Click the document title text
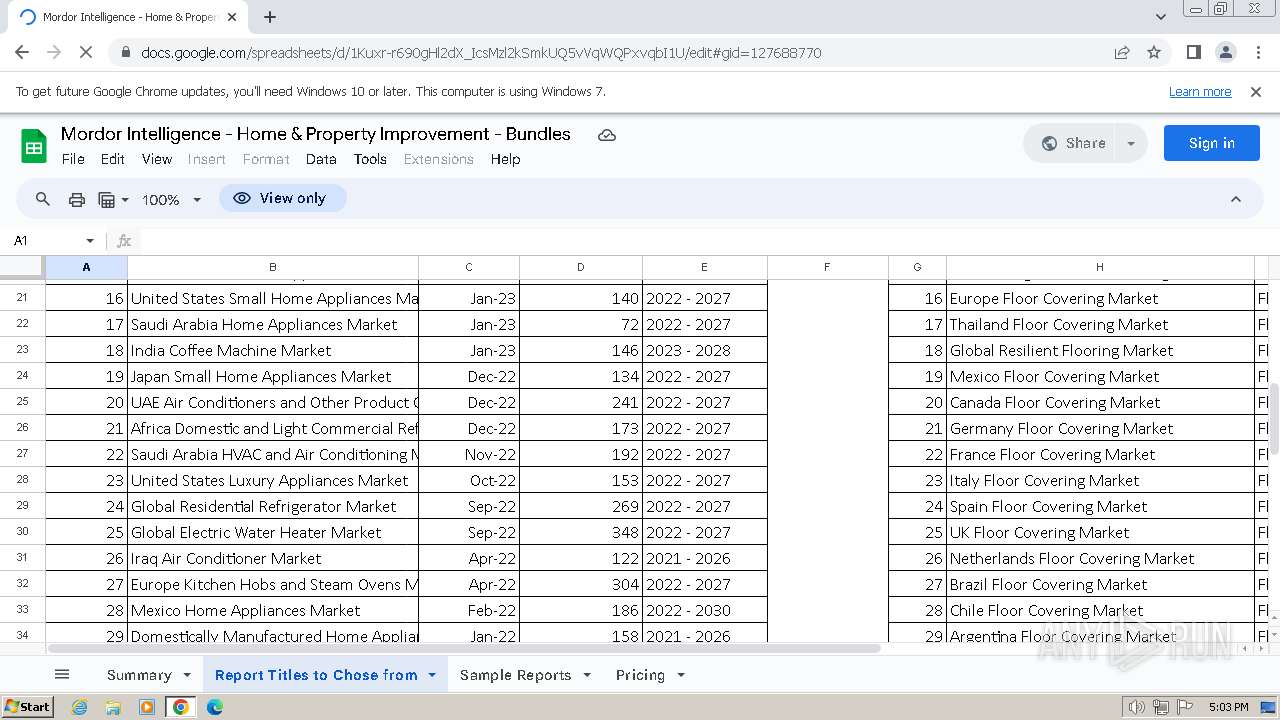Screen dimensions: 1280x720 pyautogui.click(x=316, y=134)
